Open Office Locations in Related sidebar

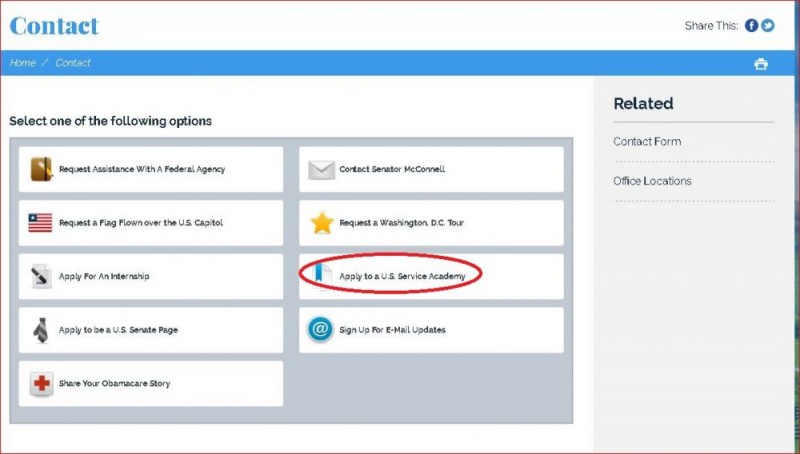[652, 181]
